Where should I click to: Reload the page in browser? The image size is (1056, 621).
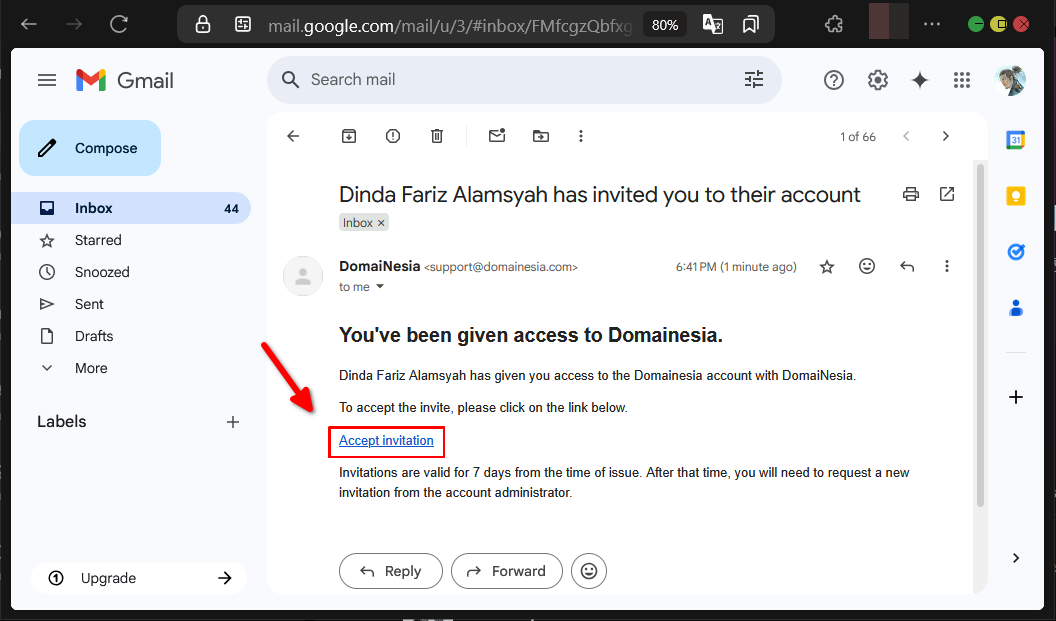tap(119, 25)
